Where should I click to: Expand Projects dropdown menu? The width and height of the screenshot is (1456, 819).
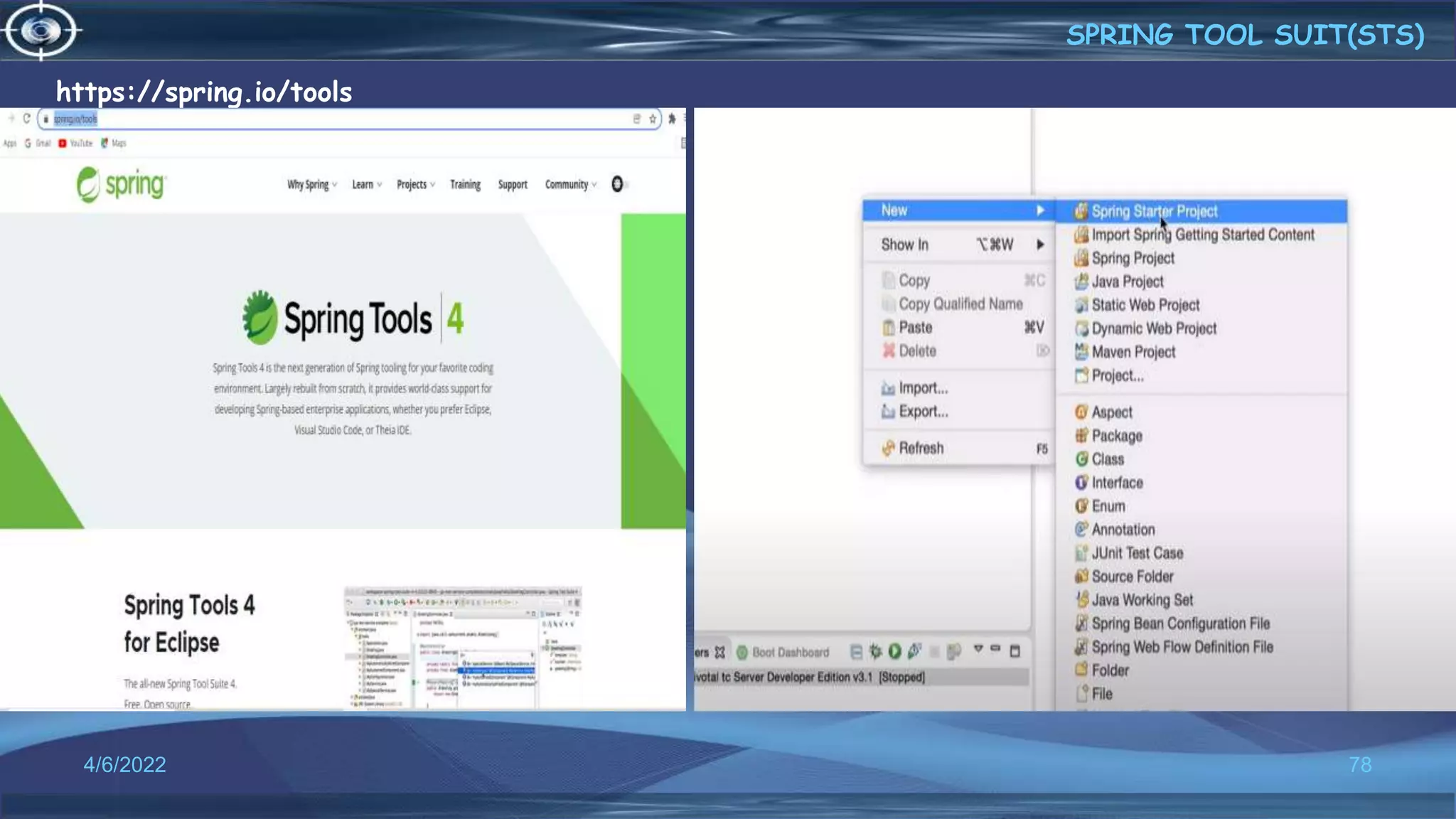(416, 185)
